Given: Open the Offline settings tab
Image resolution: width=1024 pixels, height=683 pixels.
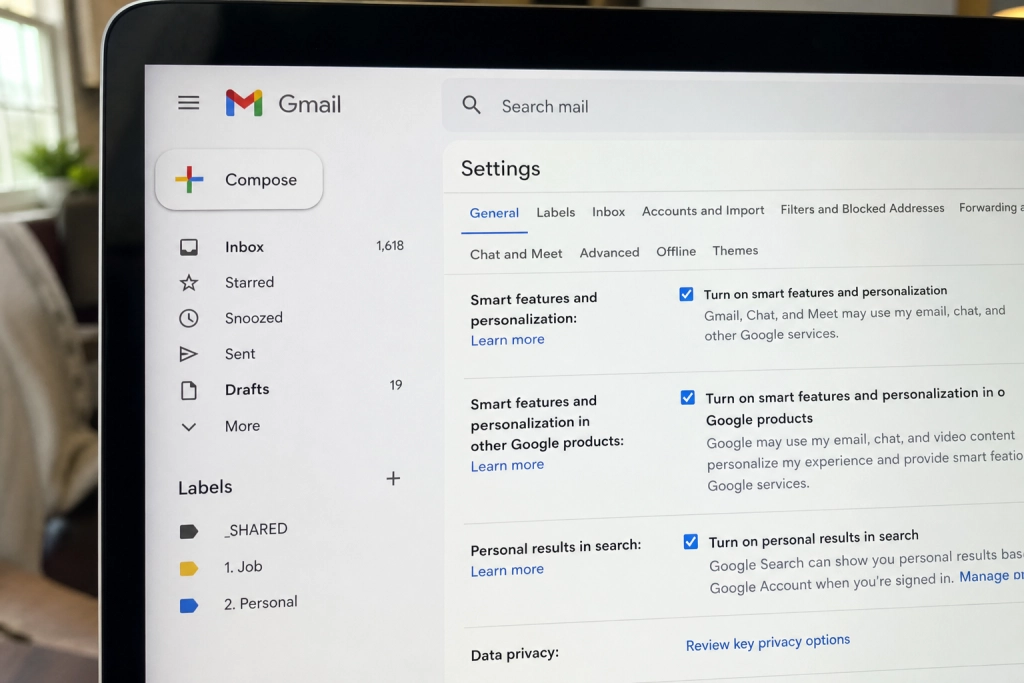Looking at the screenshot, I should [x=676, y=251].
